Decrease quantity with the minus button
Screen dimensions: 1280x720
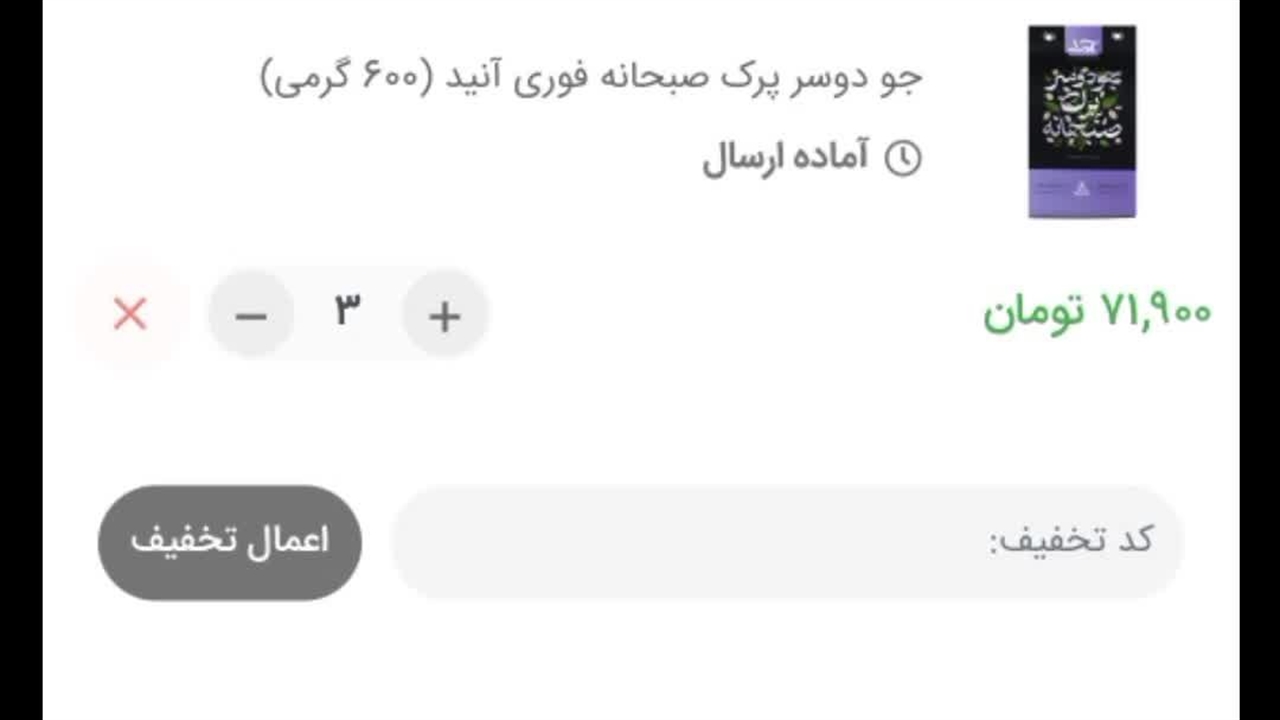[x=251, y=315]
